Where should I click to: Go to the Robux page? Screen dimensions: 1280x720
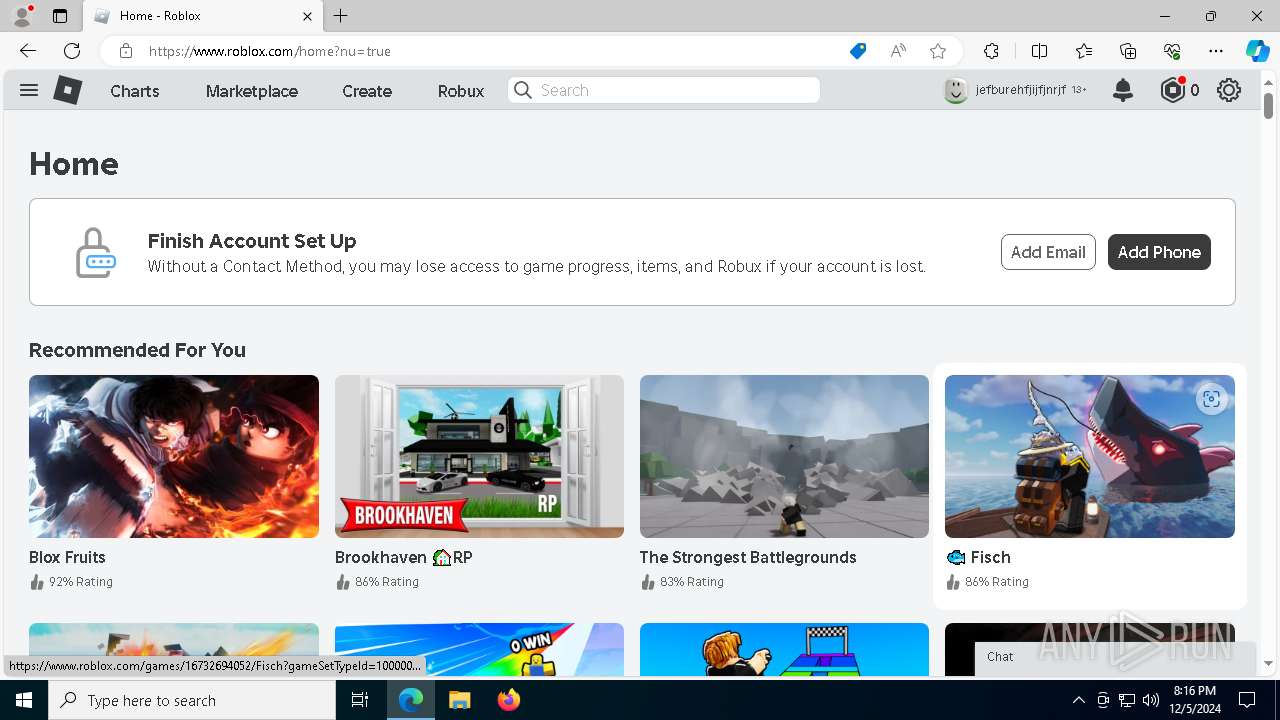[461, 91]
